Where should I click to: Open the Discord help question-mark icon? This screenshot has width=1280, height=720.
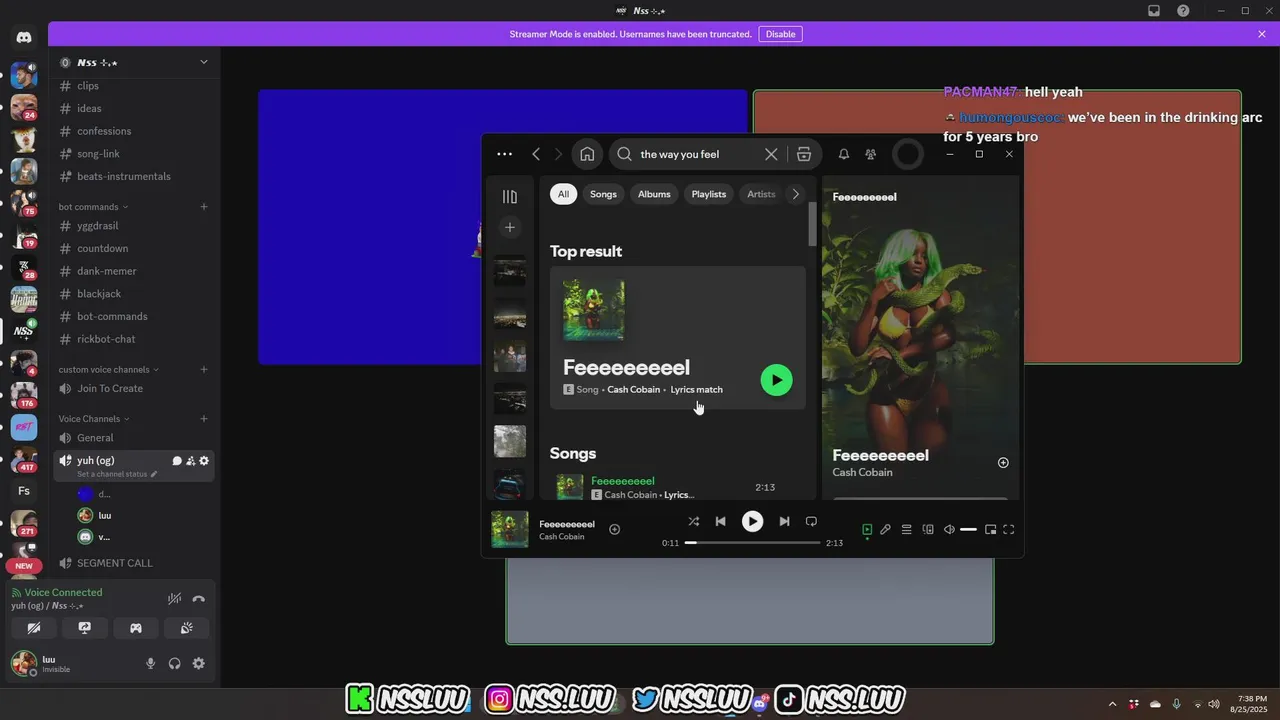coord(1183,11)
